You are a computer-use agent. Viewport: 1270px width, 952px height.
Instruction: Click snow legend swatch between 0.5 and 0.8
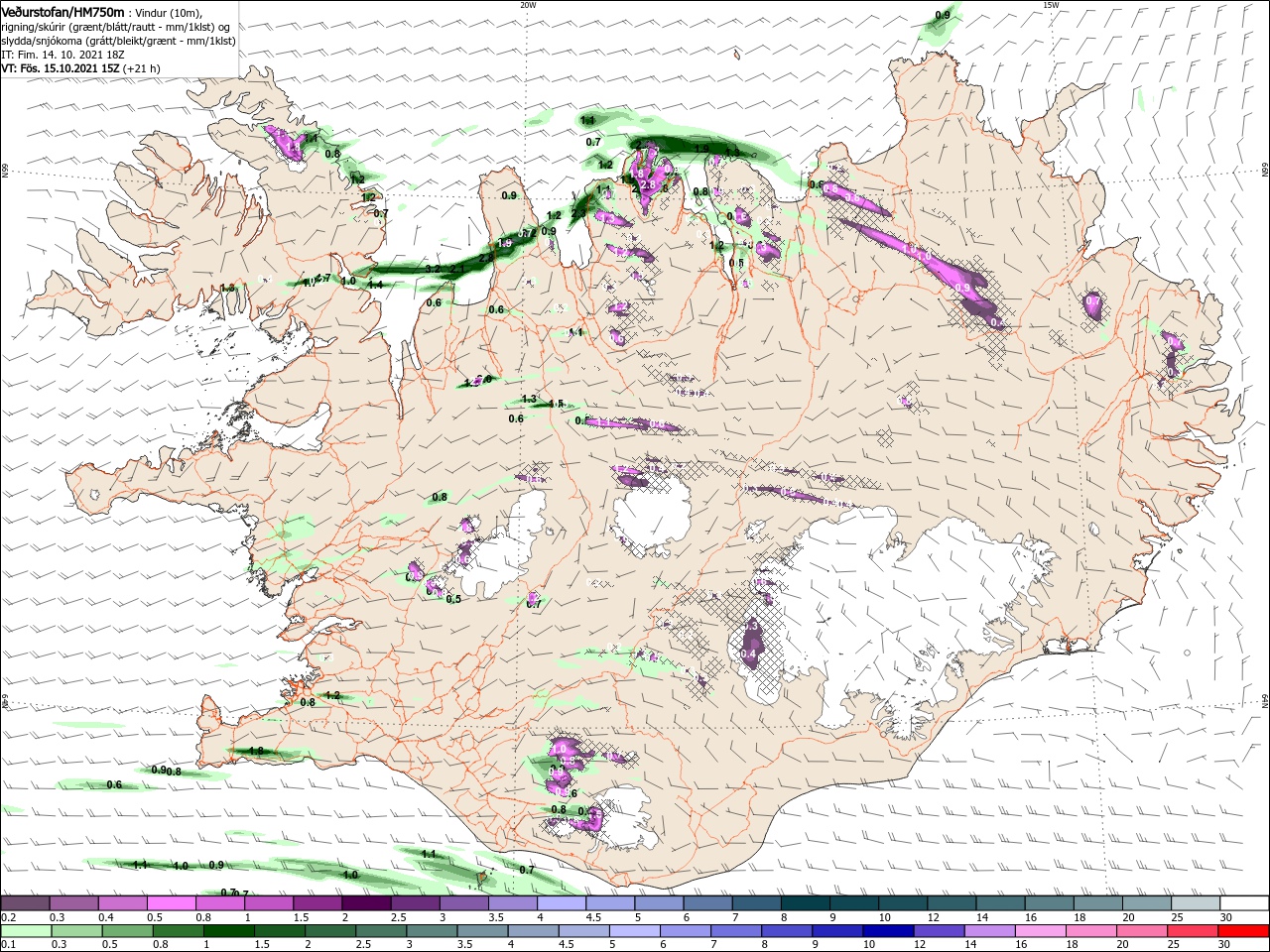tap(172, 903)
